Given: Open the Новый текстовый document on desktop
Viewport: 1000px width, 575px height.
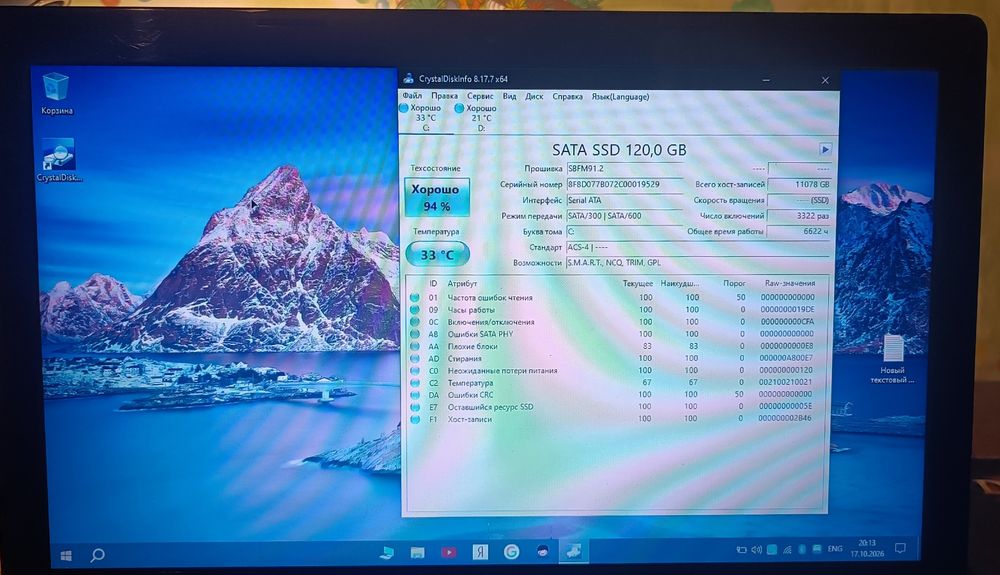Looking at the screenshot, I should pos(892,360).
